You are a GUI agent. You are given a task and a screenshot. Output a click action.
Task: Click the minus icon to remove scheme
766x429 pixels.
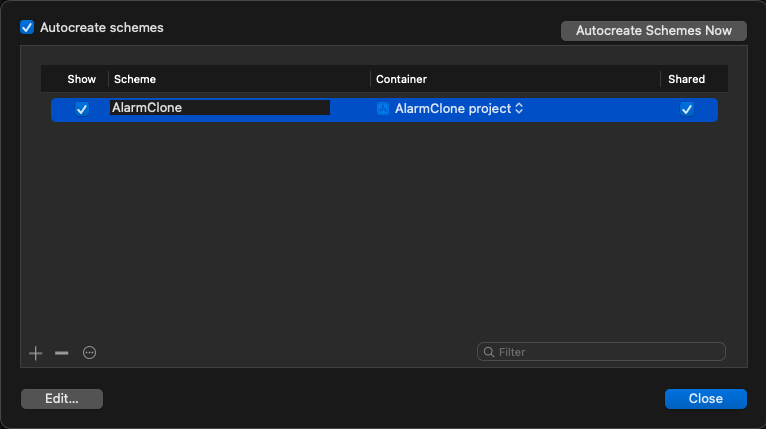[62, 353]
